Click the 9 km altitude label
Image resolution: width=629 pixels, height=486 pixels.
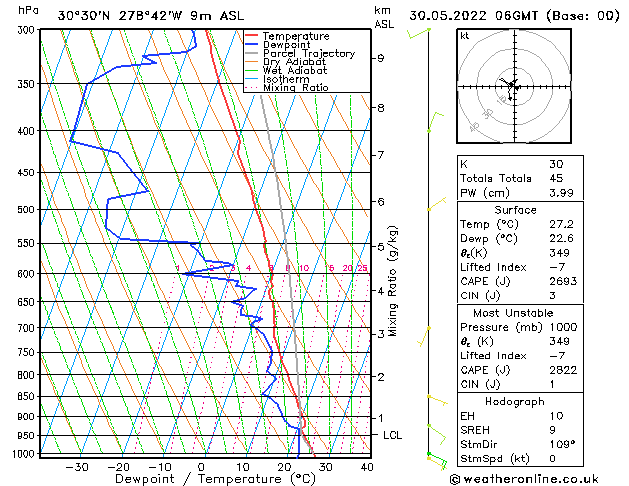click(x=380, y=59)
